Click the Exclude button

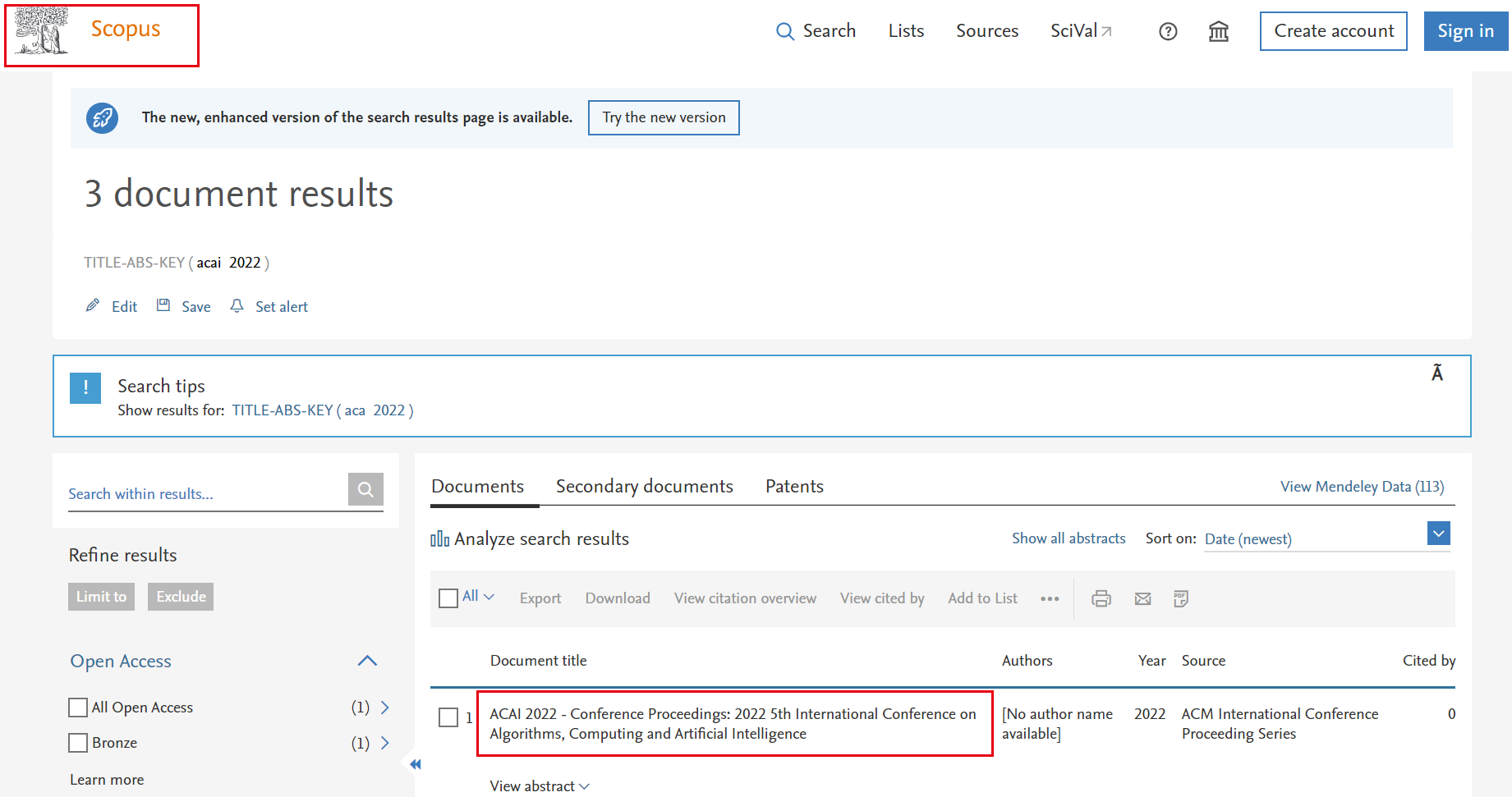181,597
